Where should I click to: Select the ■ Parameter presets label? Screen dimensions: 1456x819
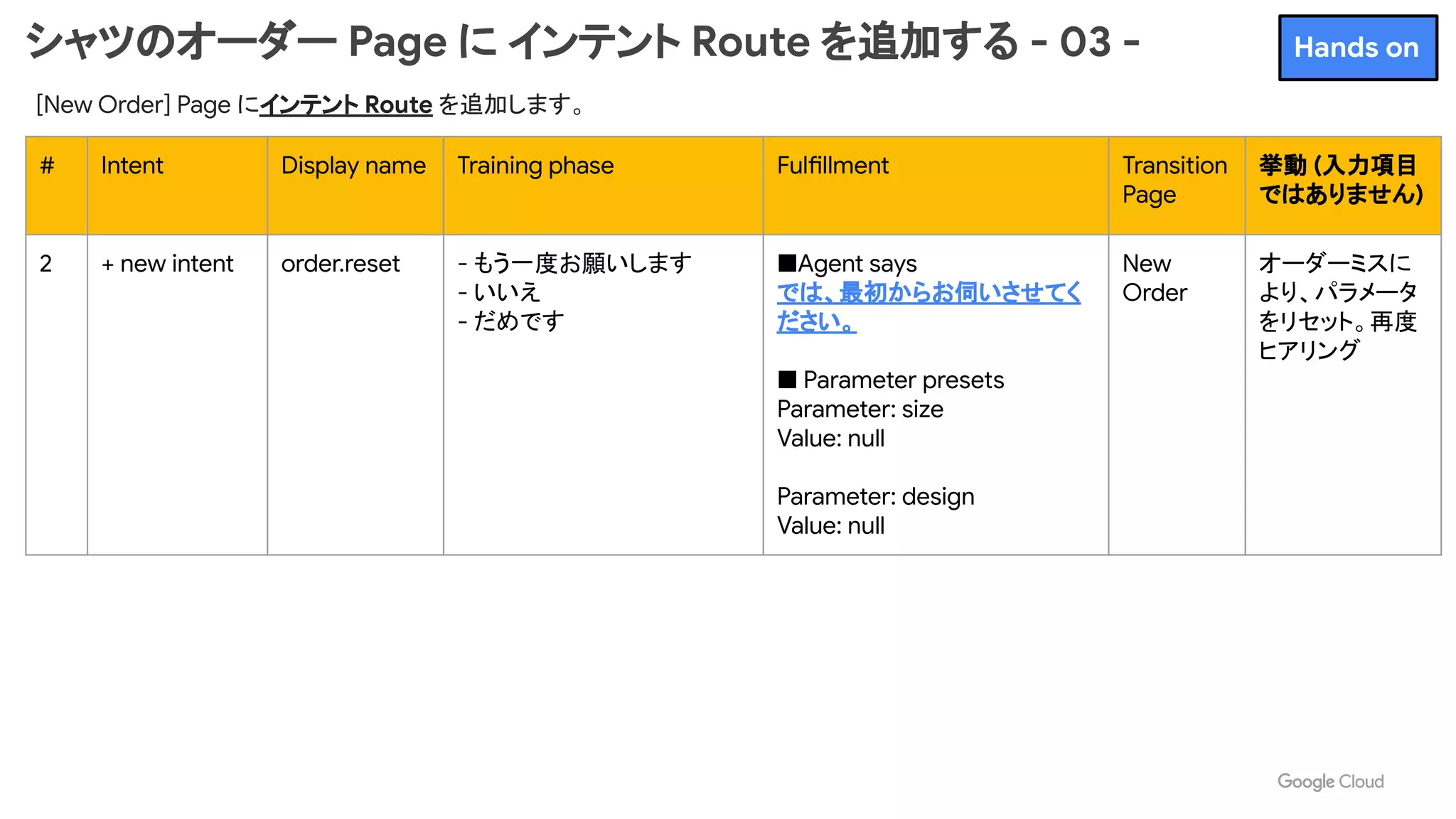(891, 380)
